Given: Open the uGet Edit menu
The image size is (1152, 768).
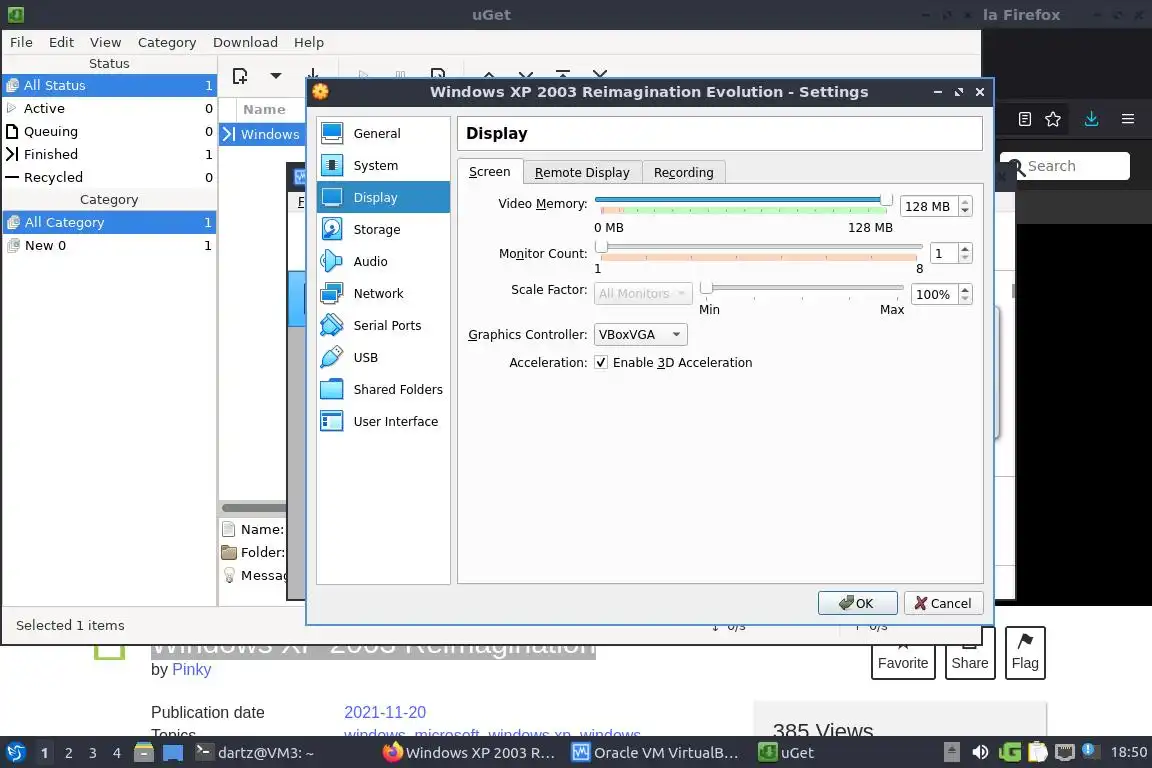Looking at the screenshot, I should (x=61, y=42).
